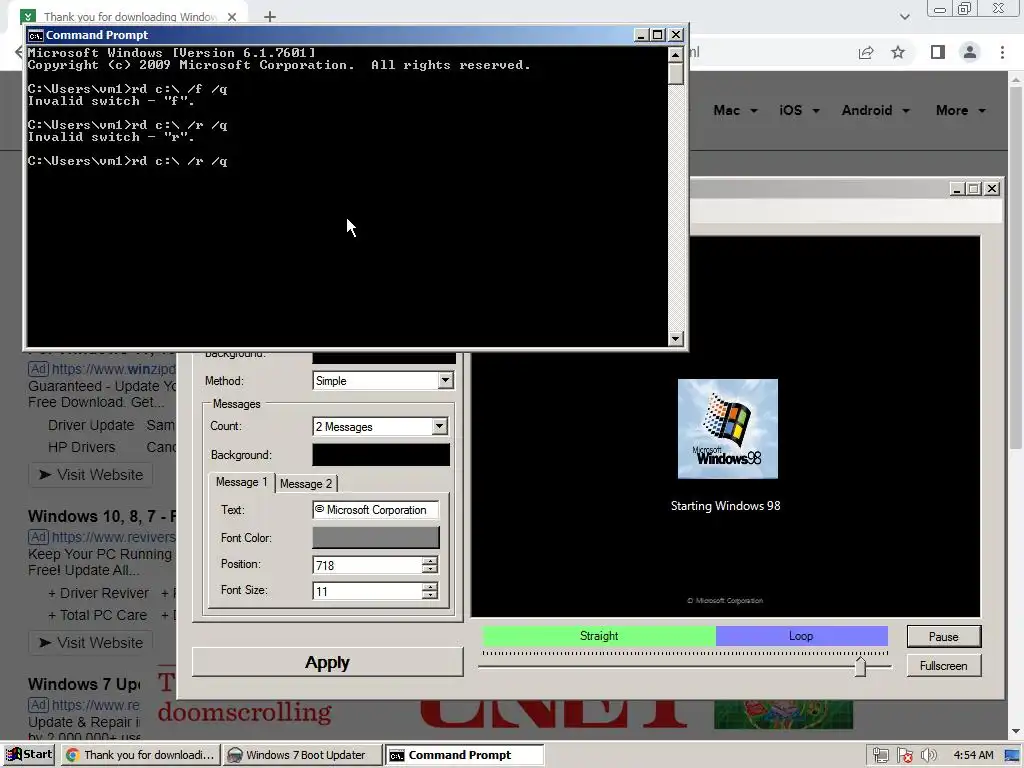The image size is (1024, 768).
Task: Click Chrome share page icon
Action: 866,53
